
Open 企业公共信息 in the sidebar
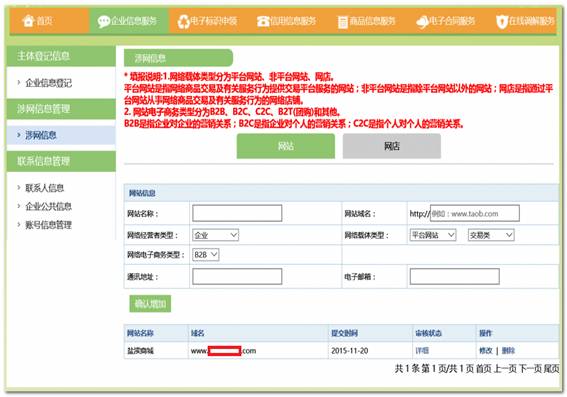pyautogui.click(x=48, y=206)
